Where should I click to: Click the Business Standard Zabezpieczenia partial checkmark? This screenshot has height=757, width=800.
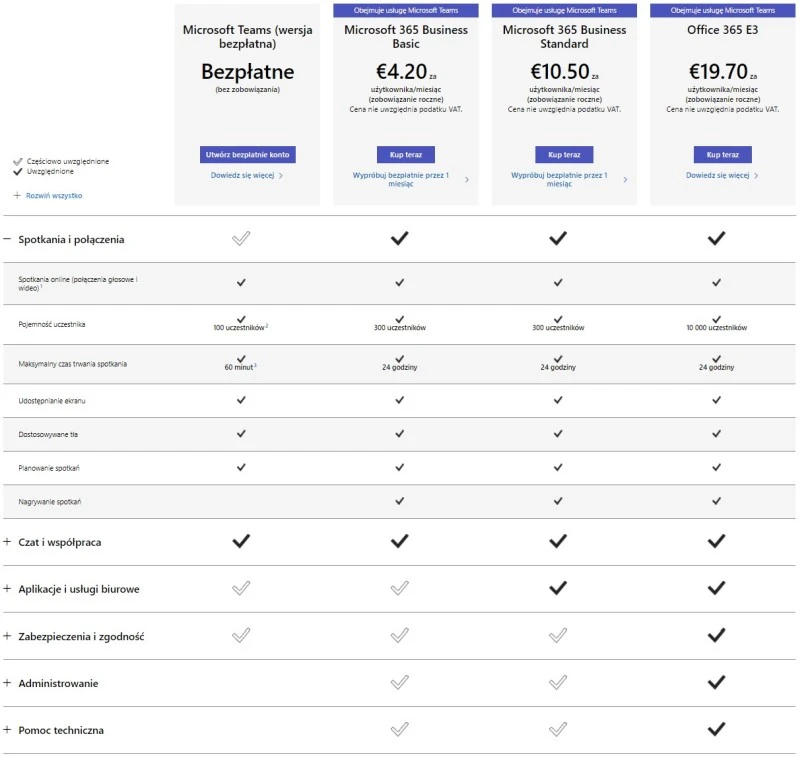pos(558,636)
